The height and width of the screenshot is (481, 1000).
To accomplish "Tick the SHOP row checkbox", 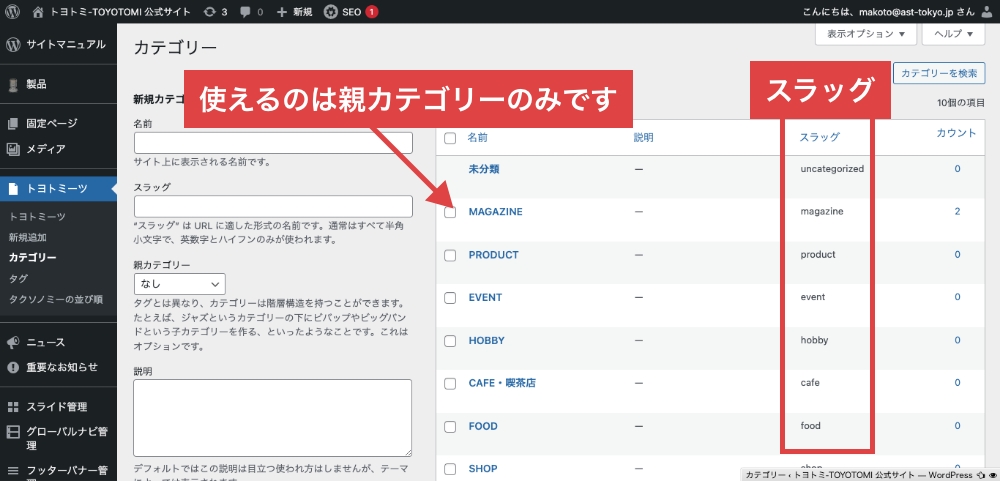I will pyautogui.click(x=450, y=469).
